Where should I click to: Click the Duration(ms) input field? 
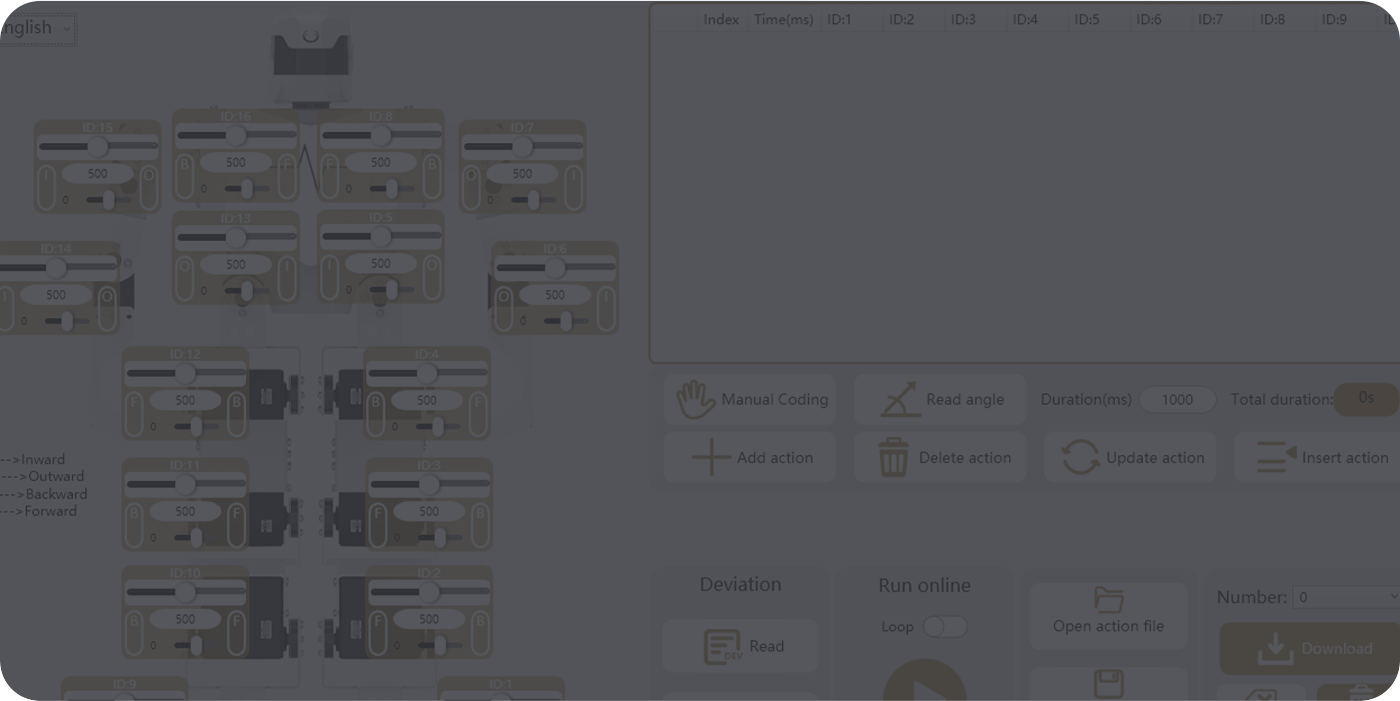1177,400
